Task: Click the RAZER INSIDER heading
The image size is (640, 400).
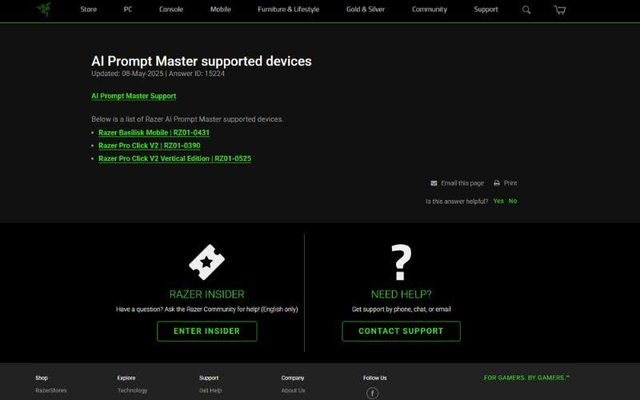Action: pos(207,294)
